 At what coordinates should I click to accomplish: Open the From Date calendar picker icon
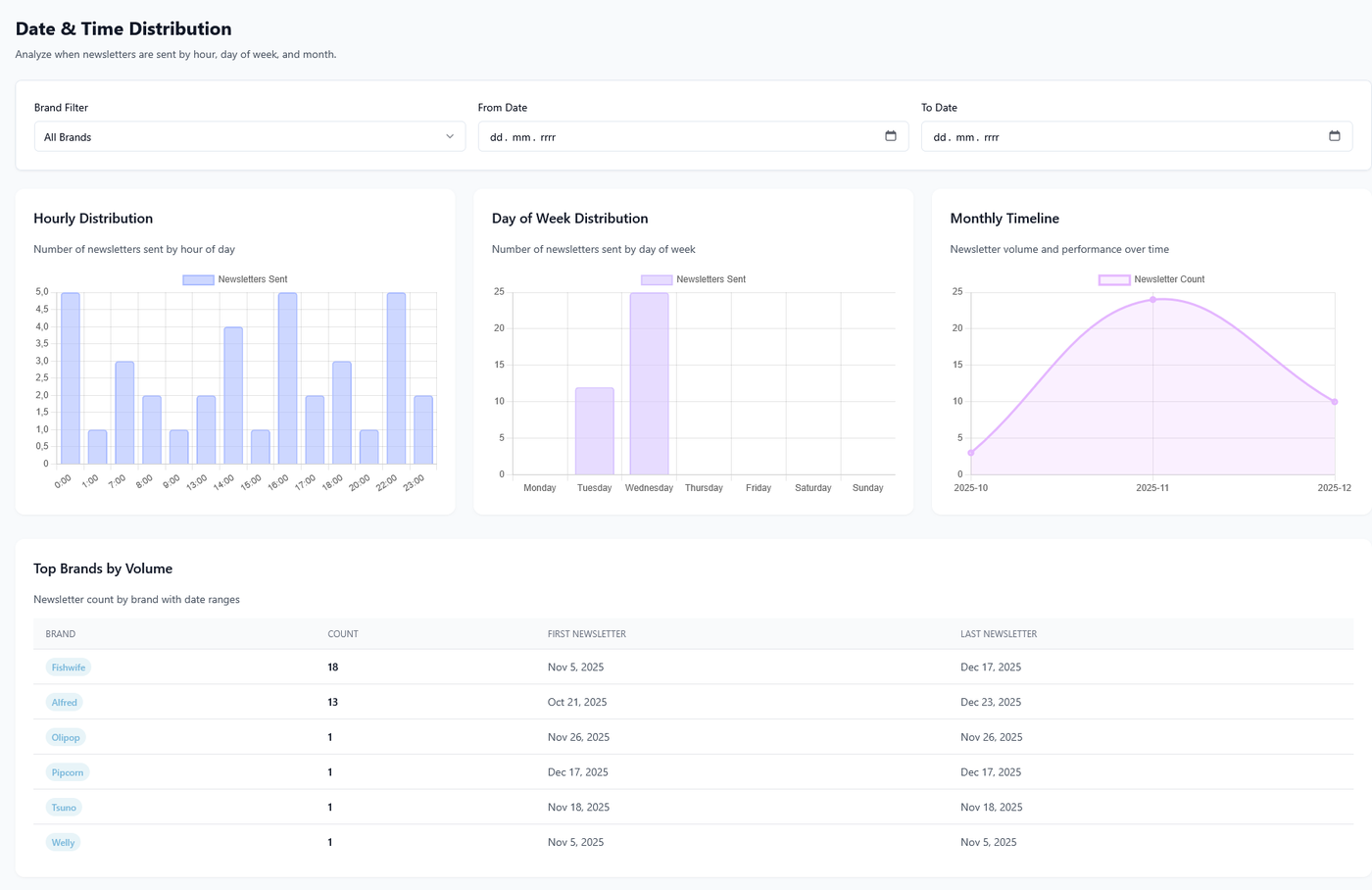coord(890,136)
